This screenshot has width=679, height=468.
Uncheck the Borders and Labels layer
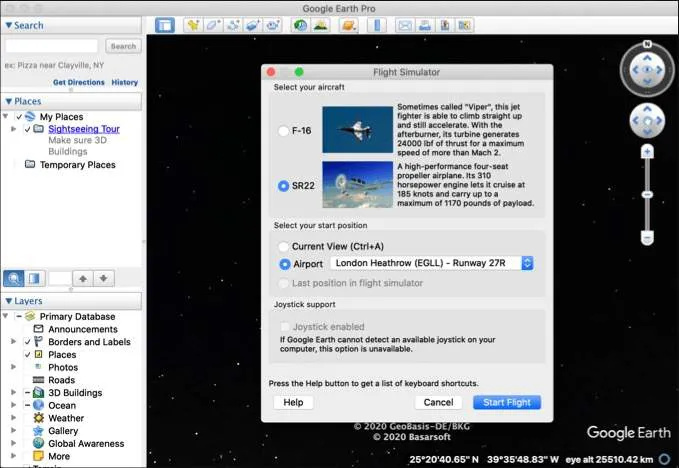click(x=27, y=342)
